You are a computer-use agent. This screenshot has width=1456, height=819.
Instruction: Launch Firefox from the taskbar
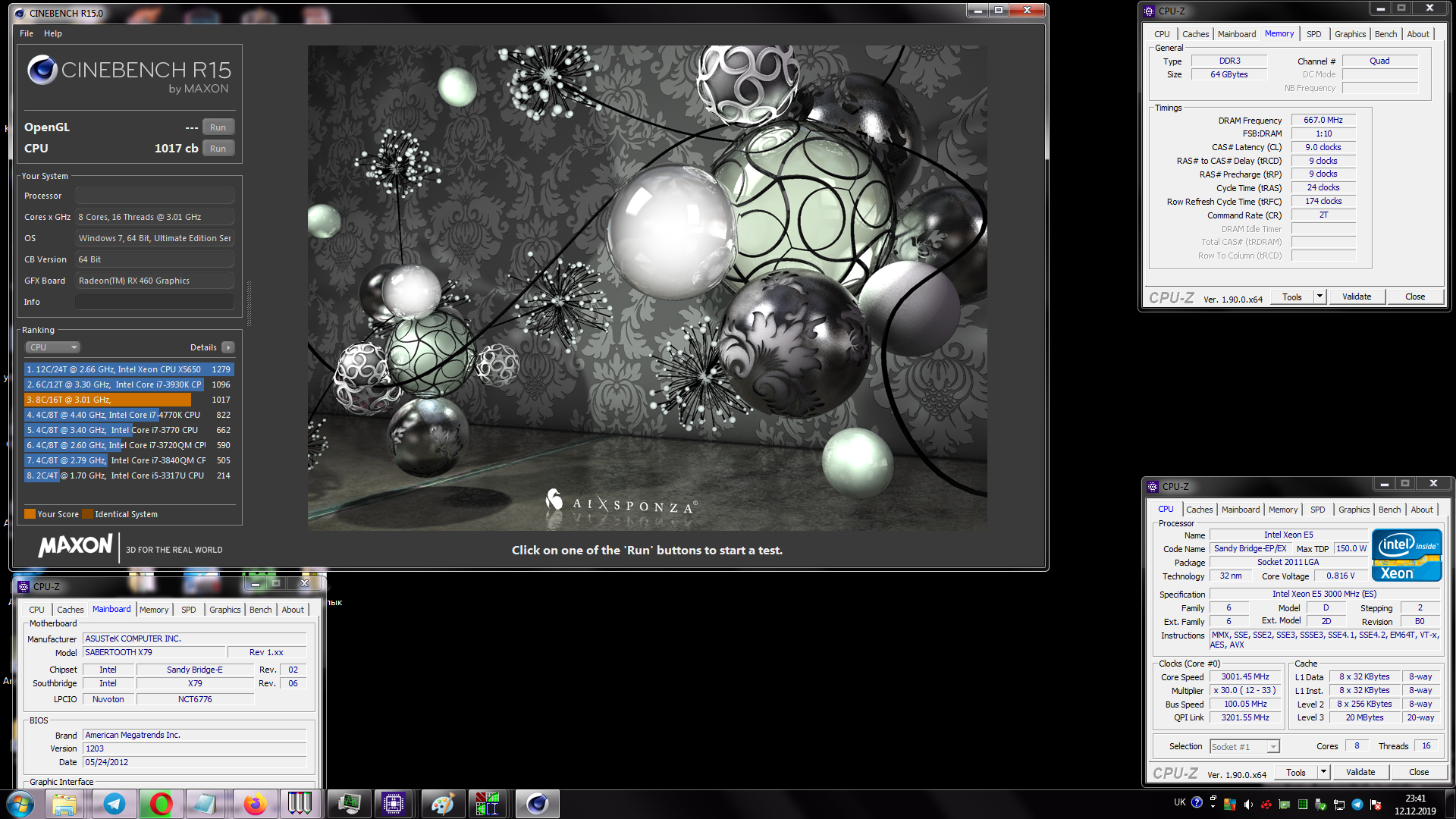tap(255, 804)
